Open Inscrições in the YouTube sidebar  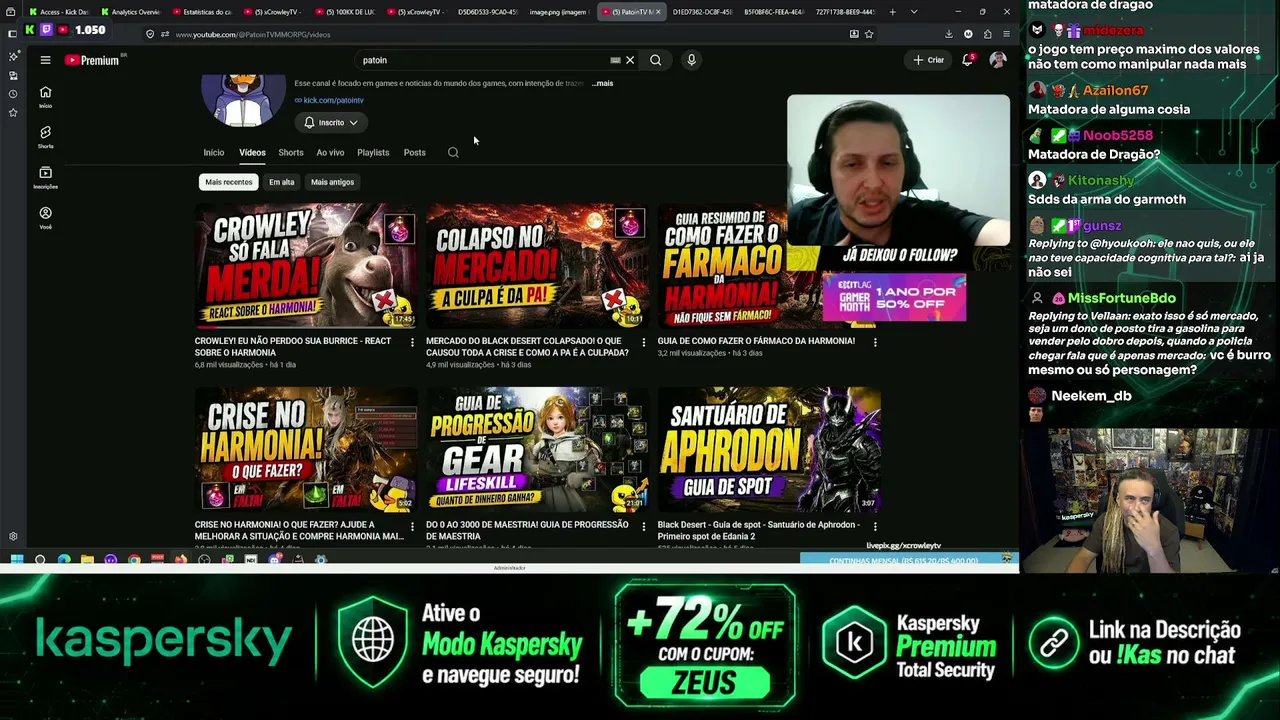(x=45, y=177)
